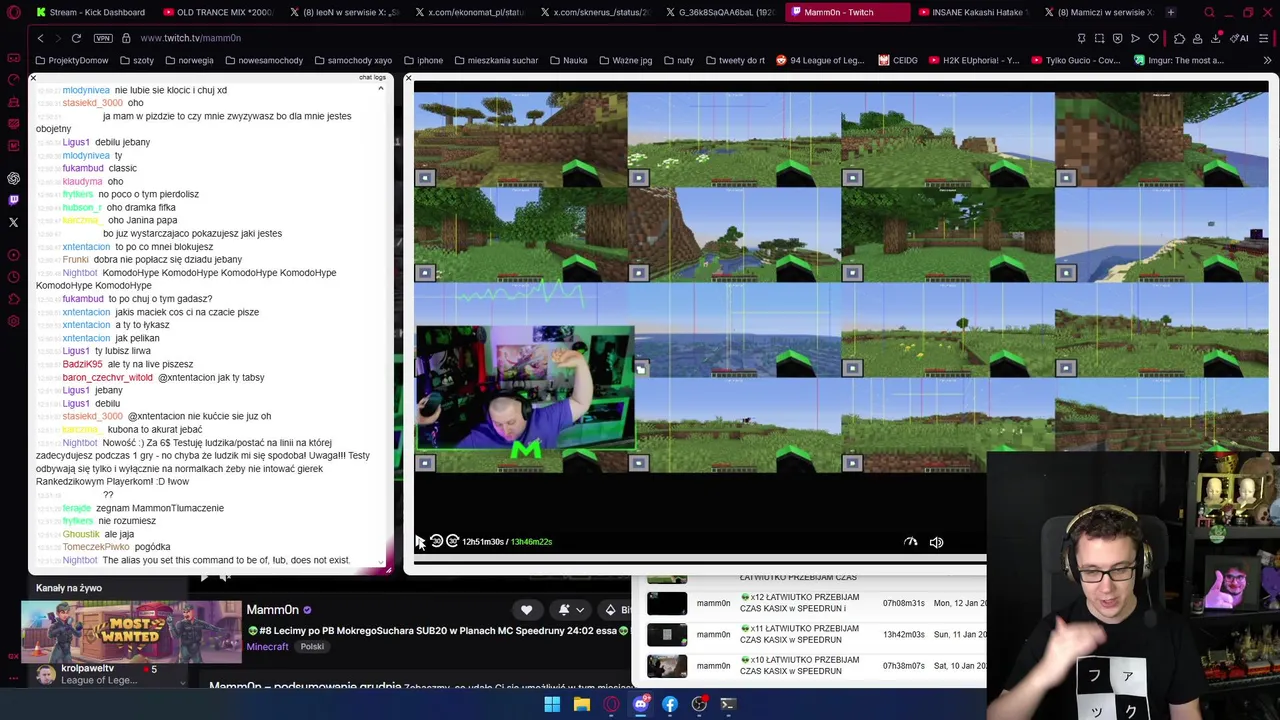The width and height of the screenshot is (1280, 720).
Task: Open the Mamm0n channel name link
Action: pyautogui.click(x=272, y=610)
